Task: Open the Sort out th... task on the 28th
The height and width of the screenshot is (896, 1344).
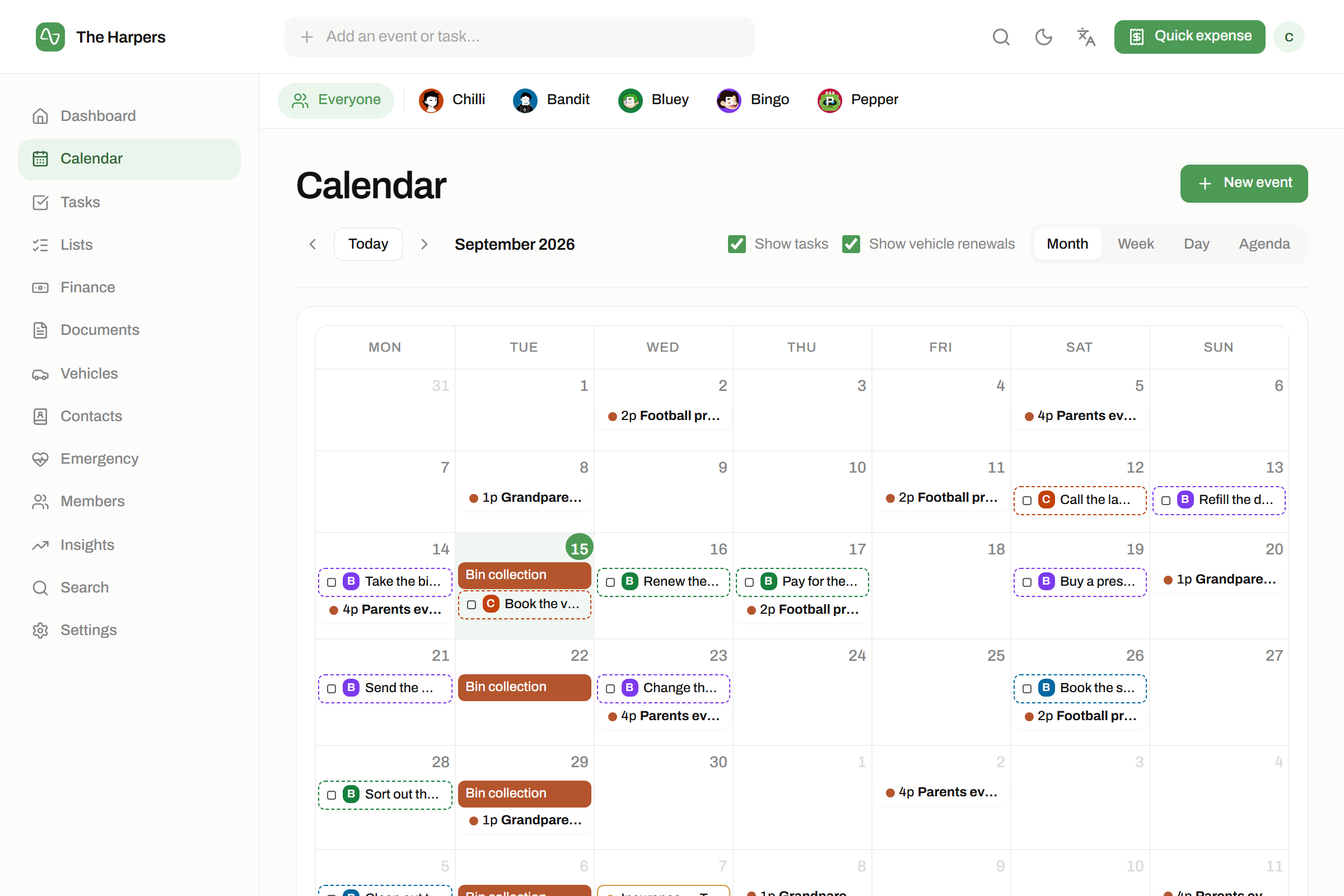Action: (x=385, y=795)
